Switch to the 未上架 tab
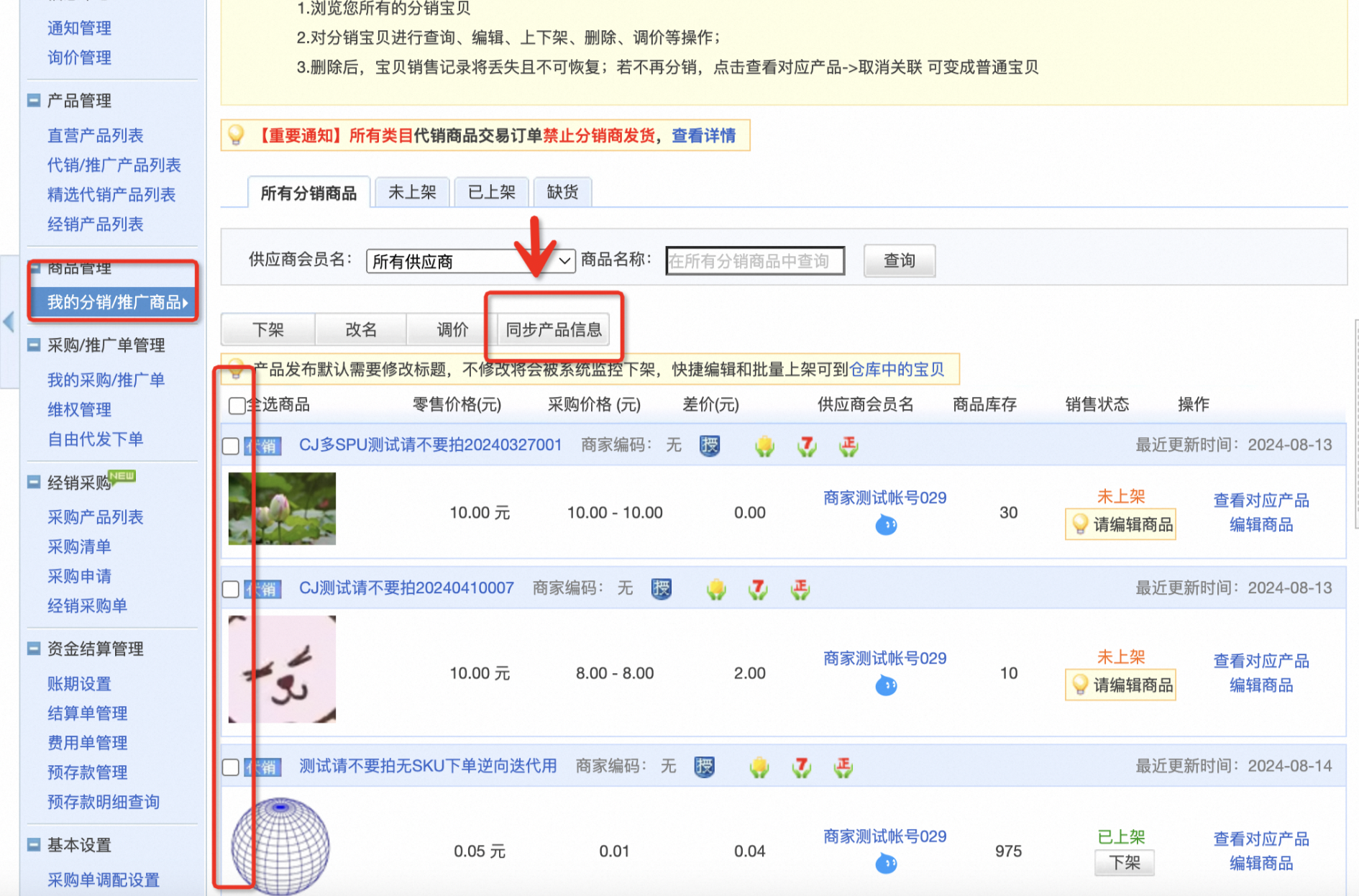 (x=412, y=192)
